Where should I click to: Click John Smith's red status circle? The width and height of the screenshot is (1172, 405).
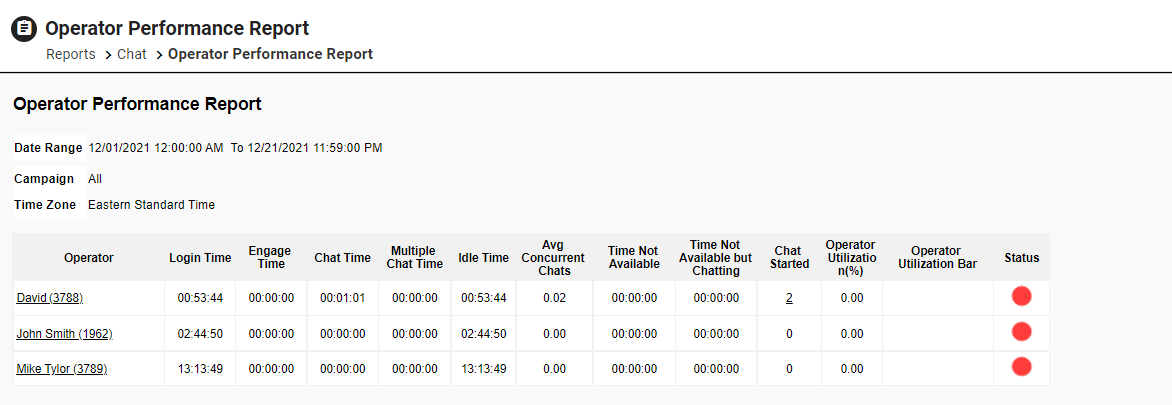[1021, 332]
